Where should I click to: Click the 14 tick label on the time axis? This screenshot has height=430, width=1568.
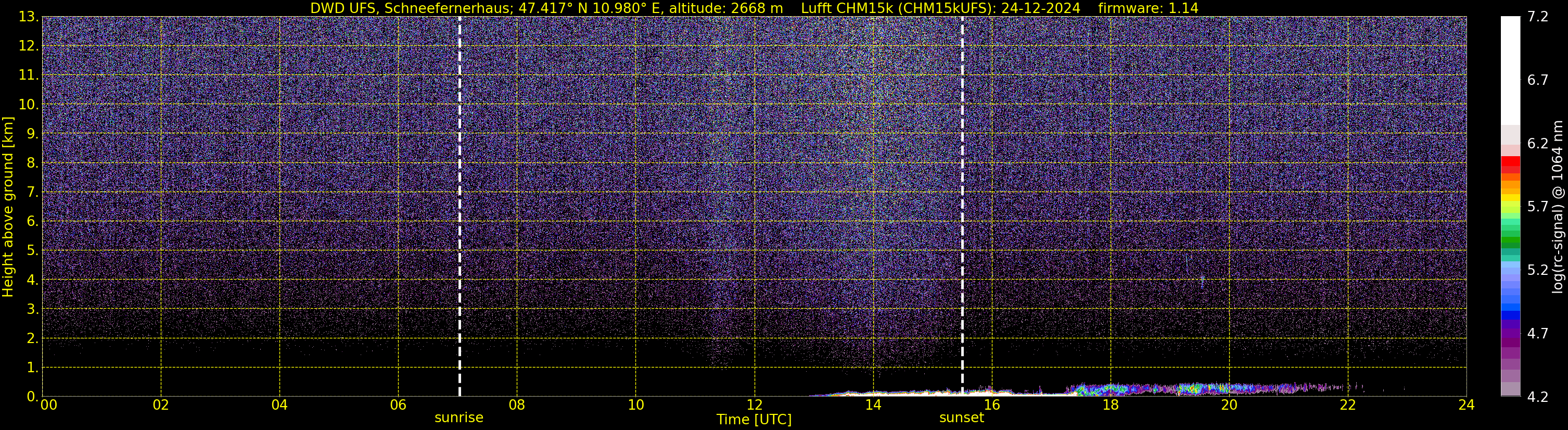point(873,405)
